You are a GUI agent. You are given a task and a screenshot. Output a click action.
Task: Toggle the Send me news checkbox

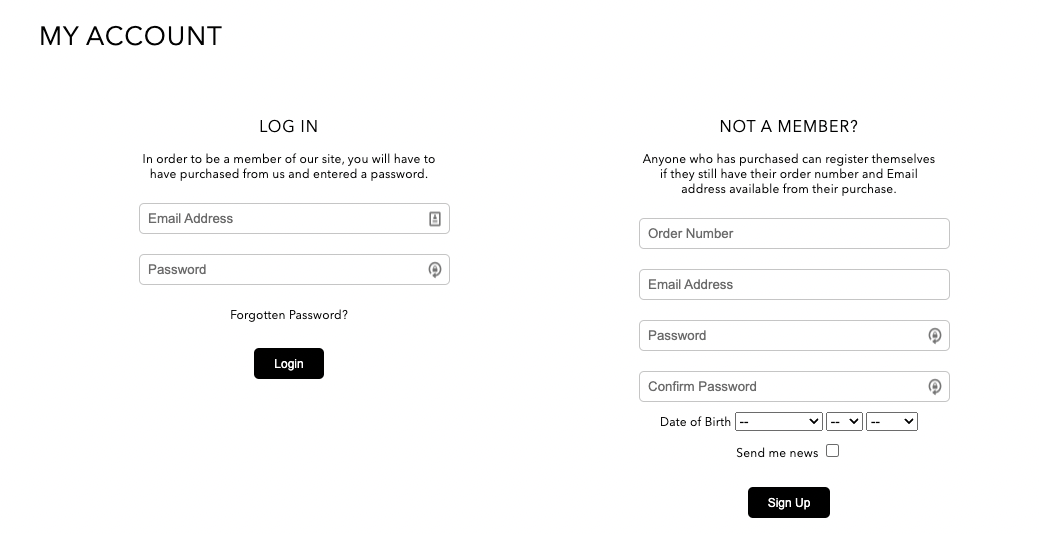pos(833,451)
